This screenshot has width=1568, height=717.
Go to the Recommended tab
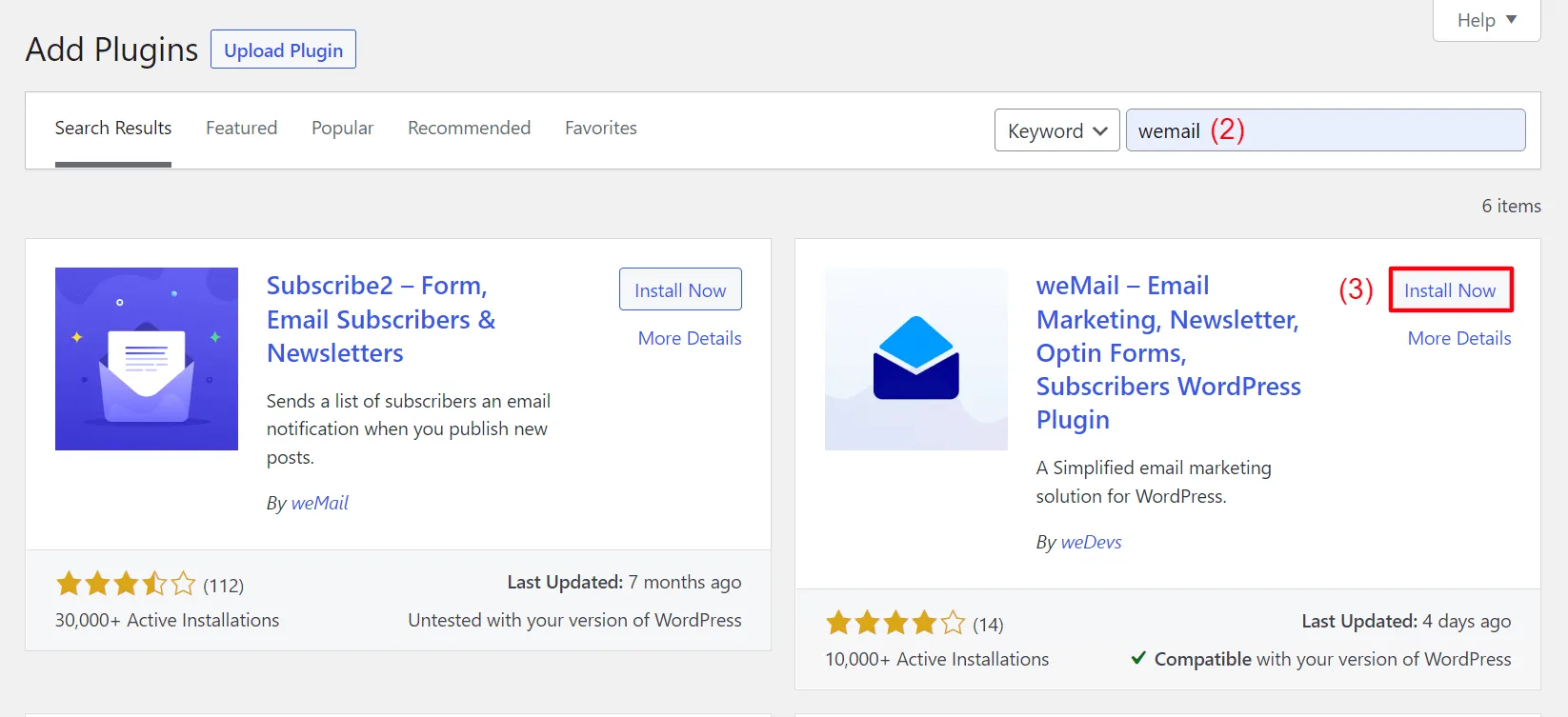(x=469, y=128)
